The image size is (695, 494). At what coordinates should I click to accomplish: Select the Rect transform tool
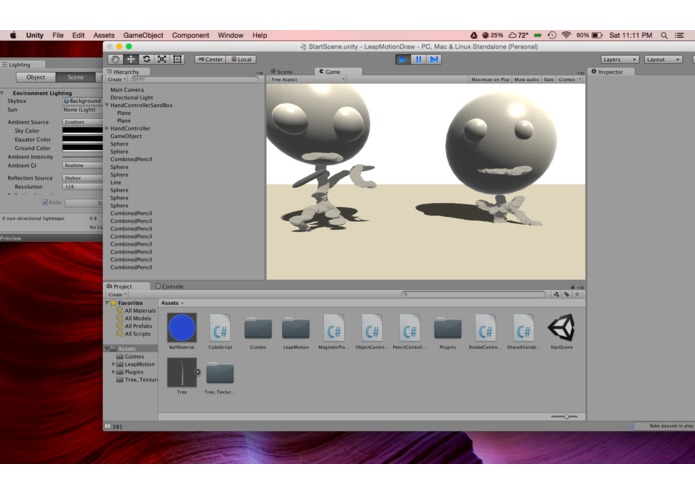[177, 59]
